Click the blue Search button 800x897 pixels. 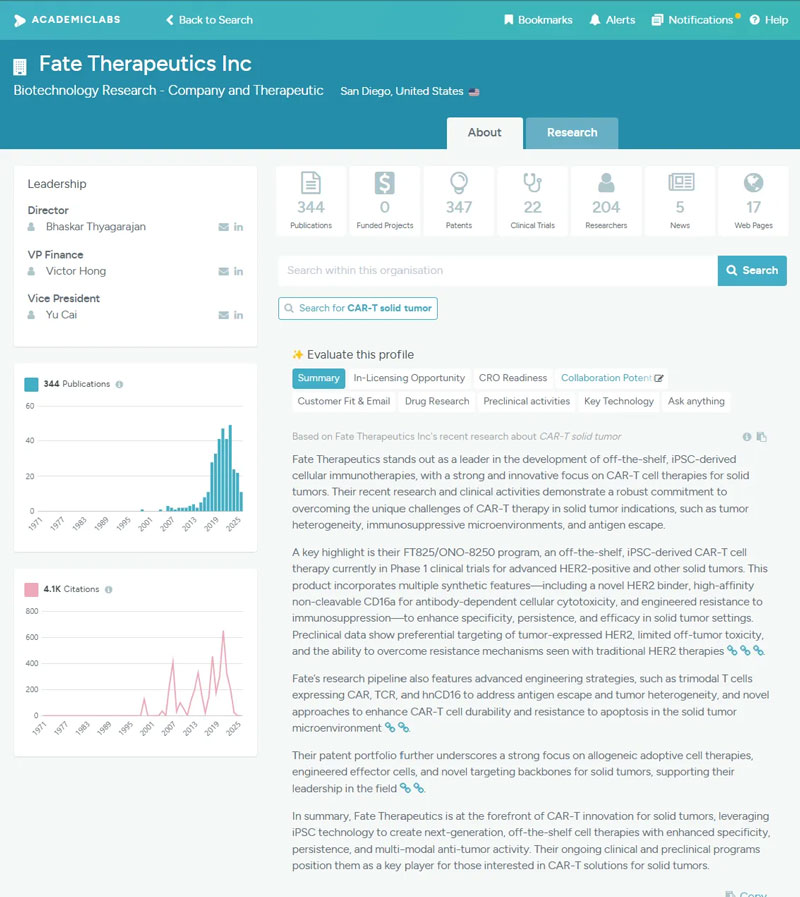click(752, 271)
